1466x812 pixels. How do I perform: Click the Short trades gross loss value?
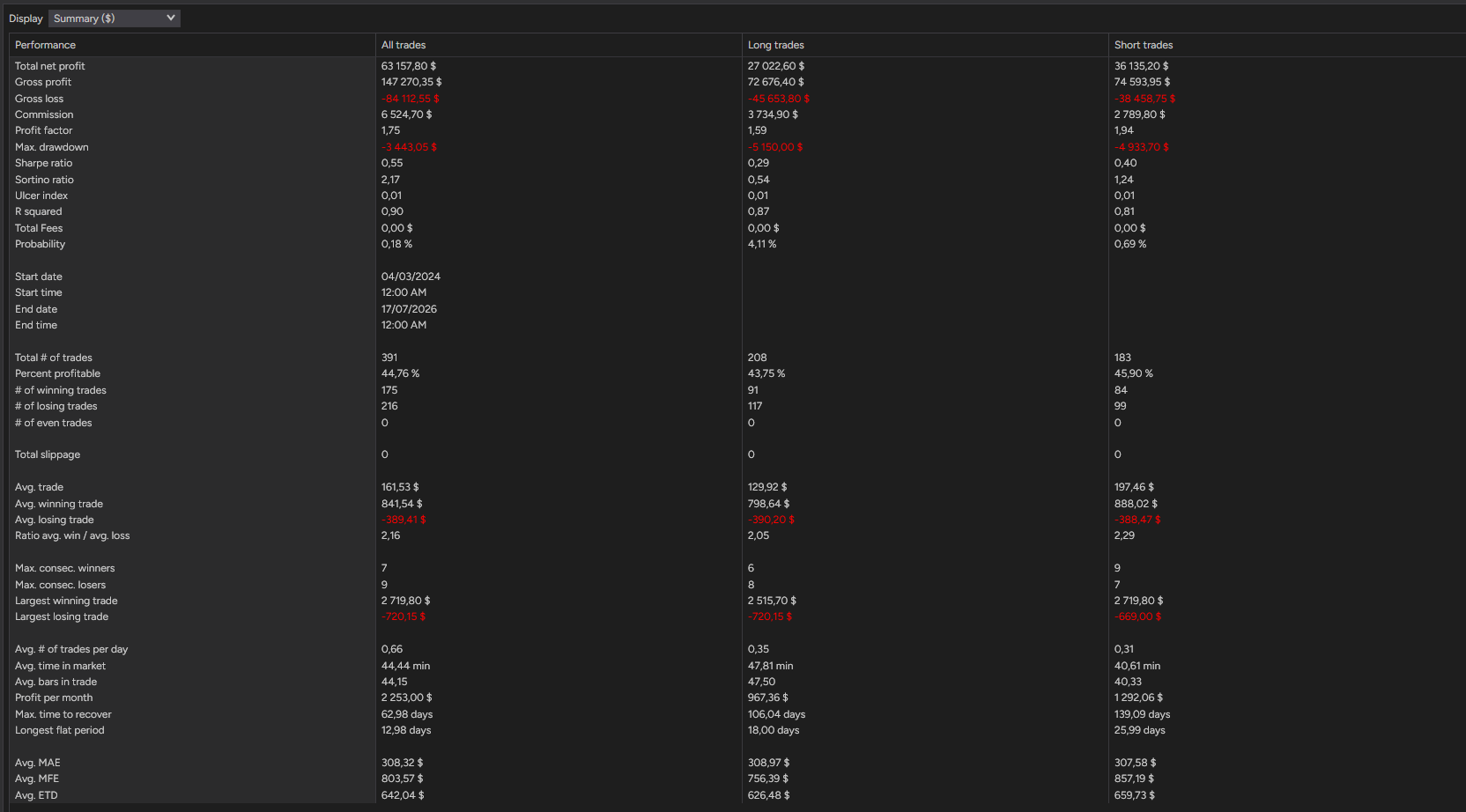click(x=1144, y=99)
